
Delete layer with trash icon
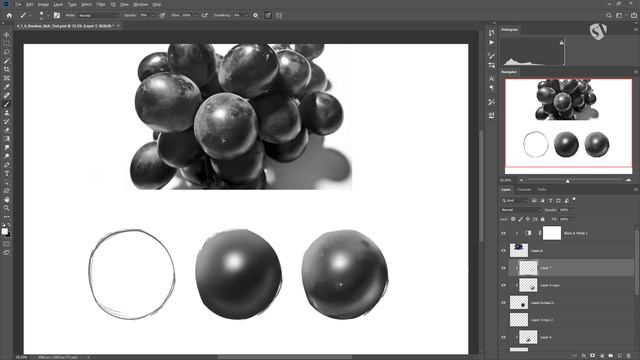[x=629, y=356]
